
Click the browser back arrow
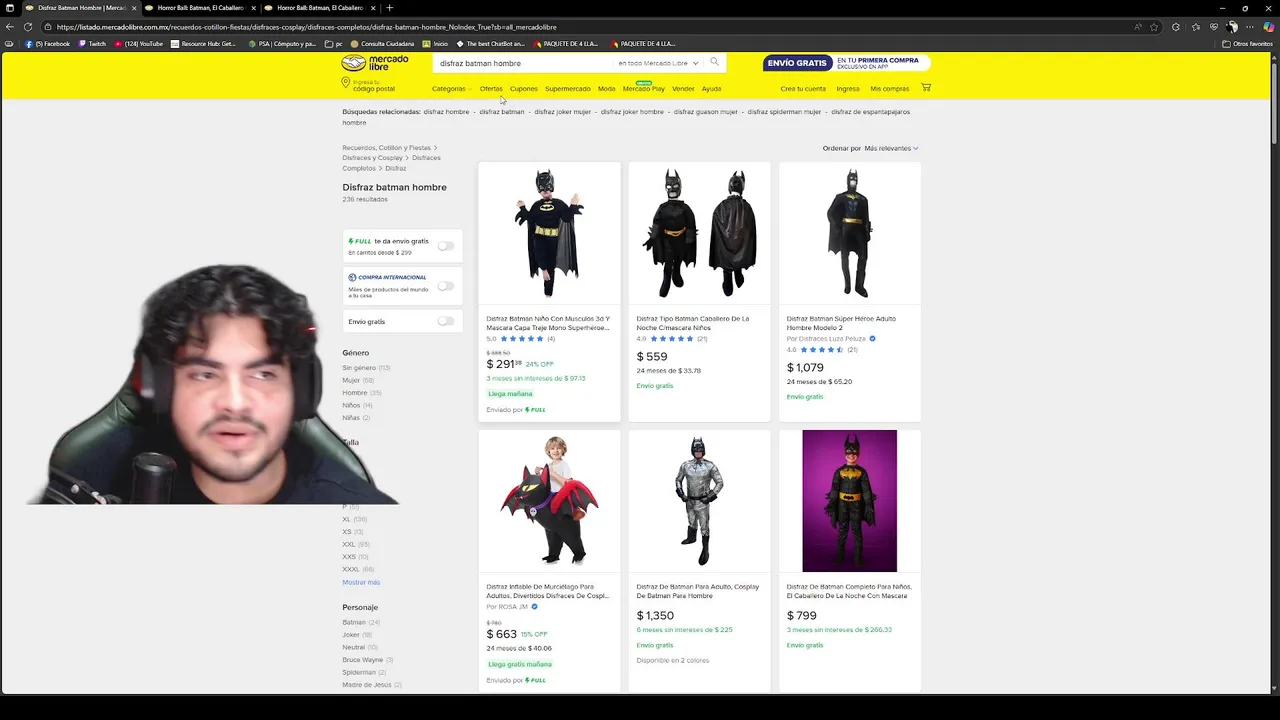tap(10, 27)
